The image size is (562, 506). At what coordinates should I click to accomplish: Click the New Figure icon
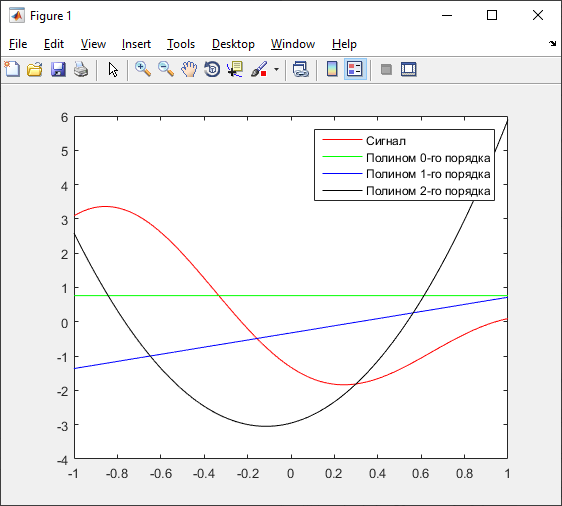pyautogui.click(x=12, y=69)
